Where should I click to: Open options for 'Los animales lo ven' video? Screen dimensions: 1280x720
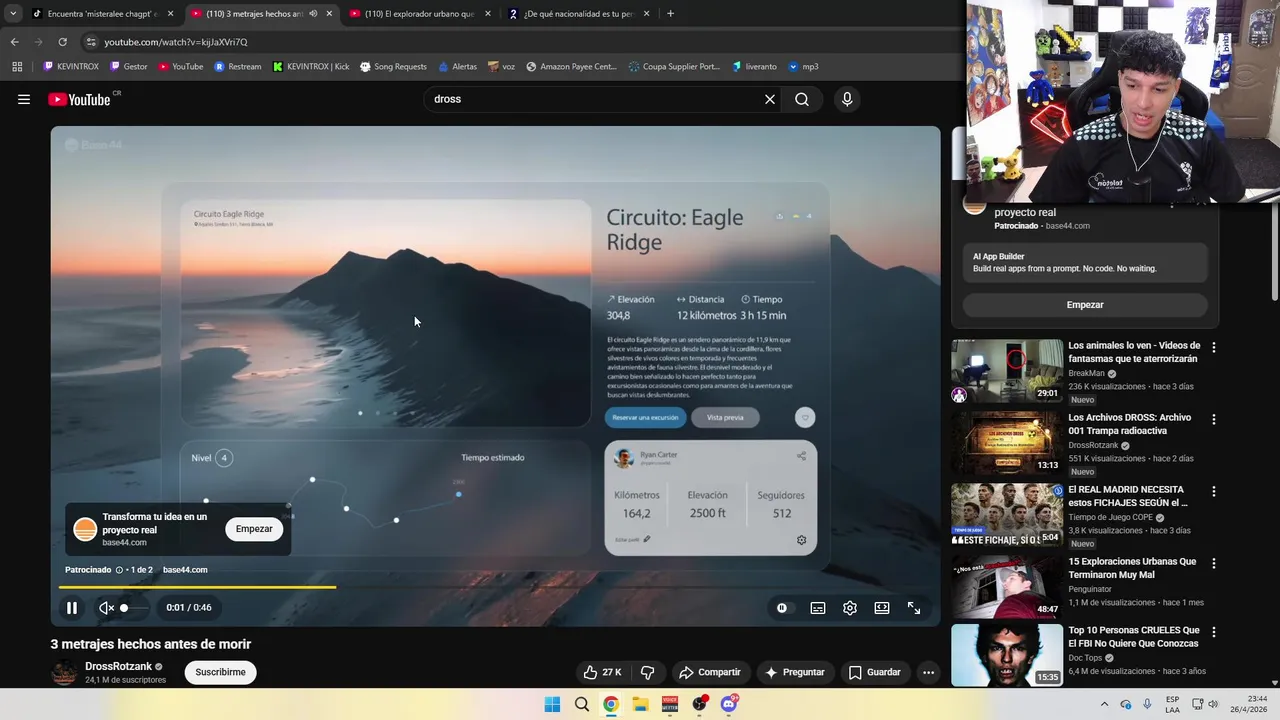[x=1214, y=347]
